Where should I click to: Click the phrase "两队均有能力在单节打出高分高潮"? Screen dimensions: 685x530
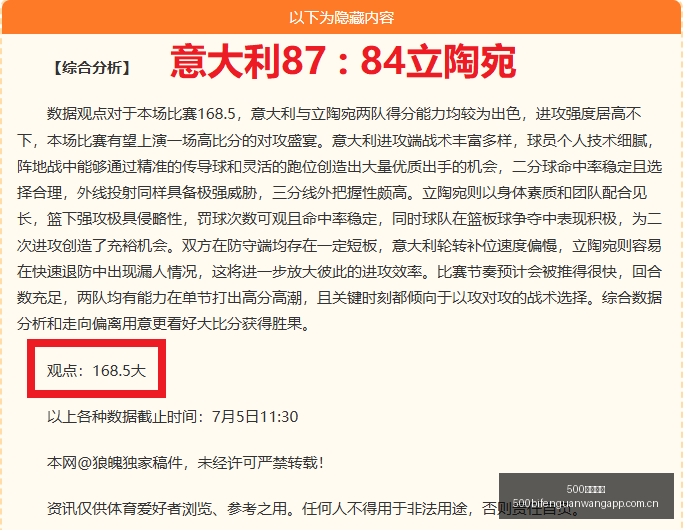(189, 298)
